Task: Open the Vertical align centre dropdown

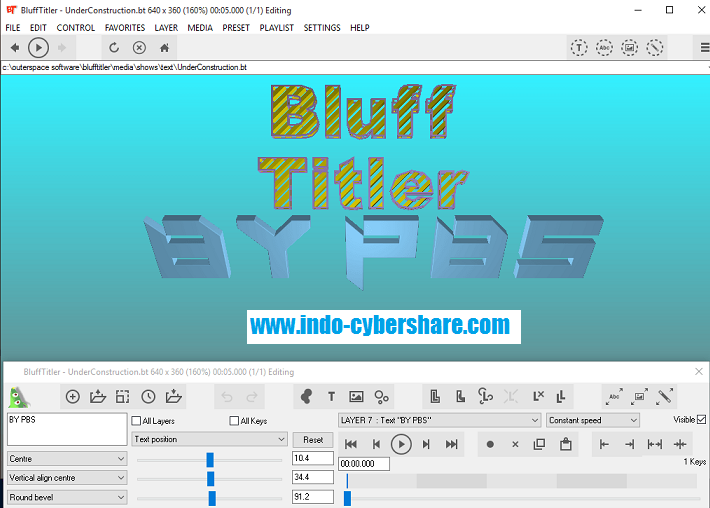Action: tap(67, 478)
